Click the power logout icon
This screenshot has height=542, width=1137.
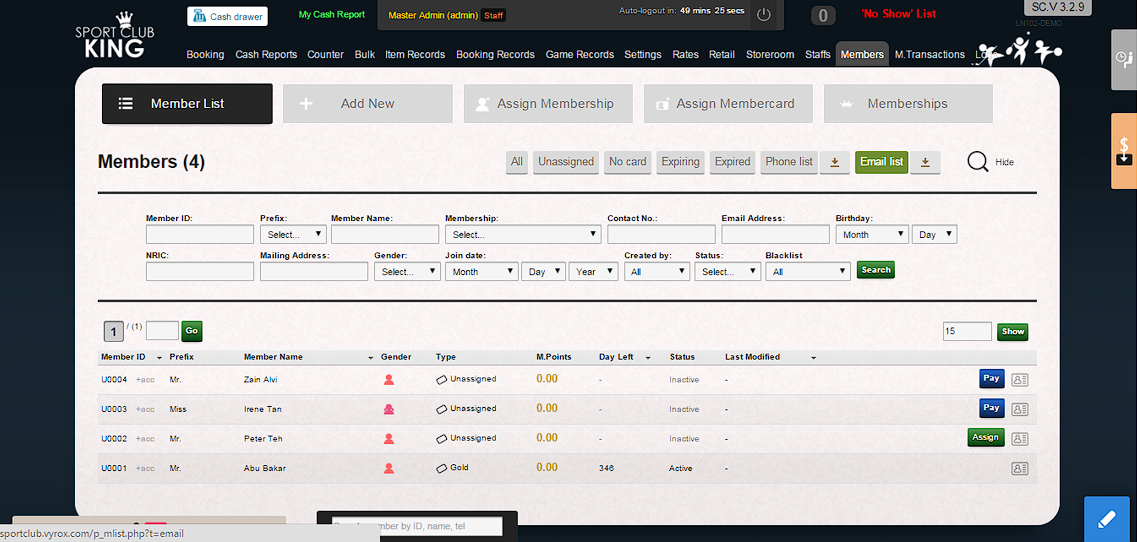[764, 14]
